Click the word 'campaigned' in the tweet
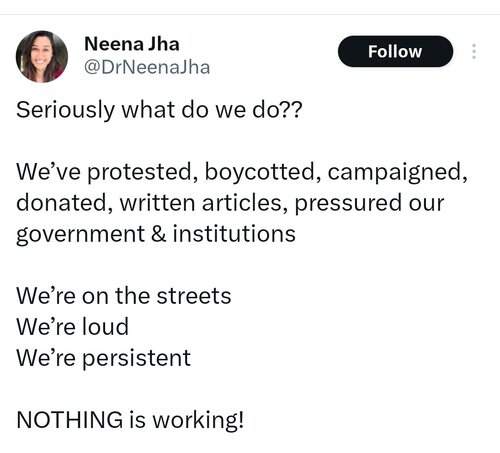 (x=397, y=172)
